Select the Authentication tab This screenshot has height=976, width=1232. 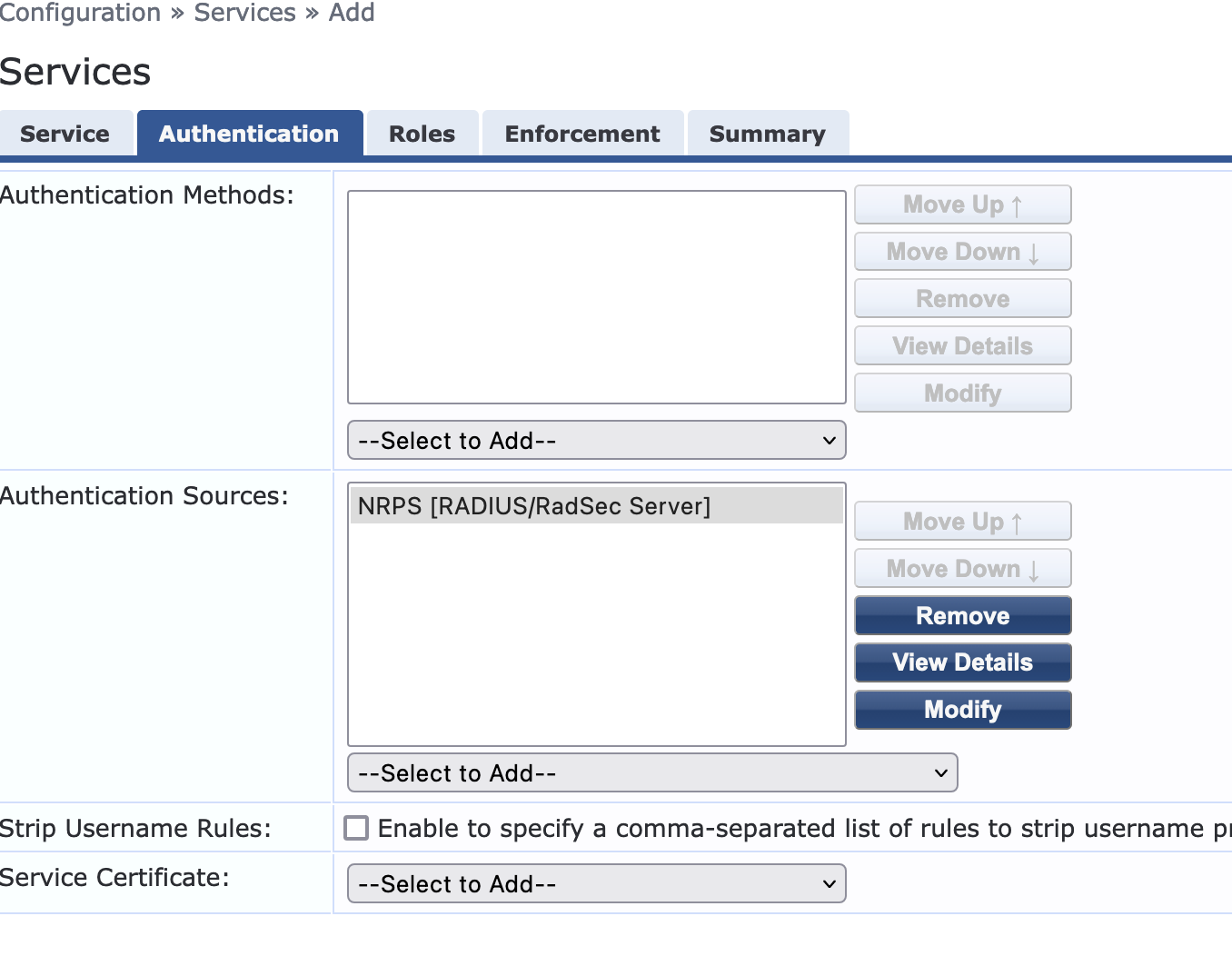point(249,134)
